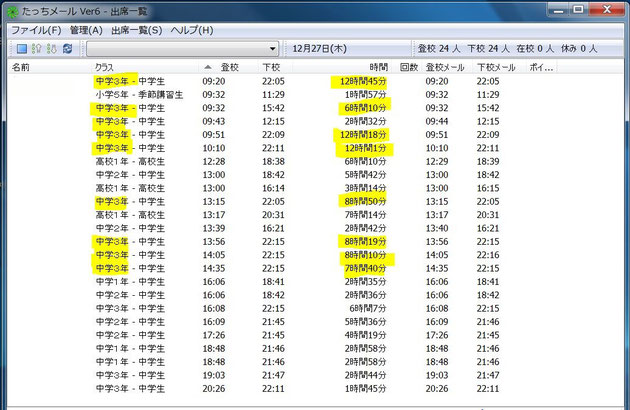
Task: Click the 12時間18分 duration cell
Action: (363, 135)
